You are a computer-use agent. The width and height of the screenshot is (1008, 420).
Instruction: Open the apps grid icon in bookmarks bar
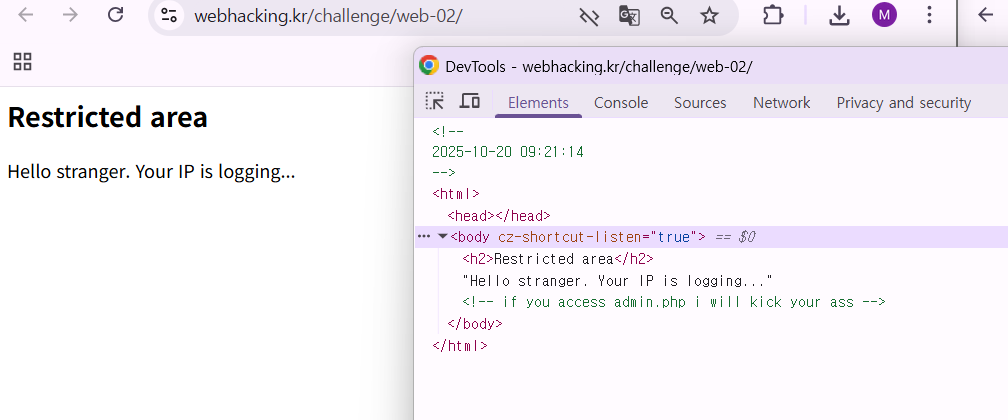(x=22, y=62)
